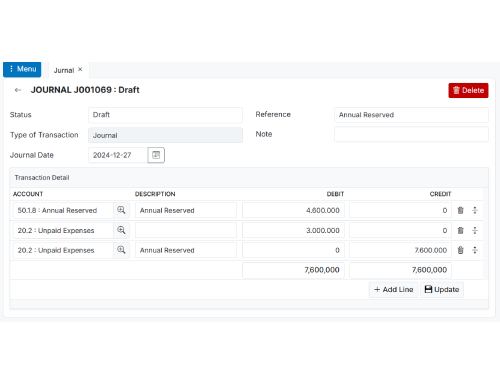The image size is (500, 385).
Task: Click credit field in the 3.000.000 row
Action: click(x=400, y=230)
